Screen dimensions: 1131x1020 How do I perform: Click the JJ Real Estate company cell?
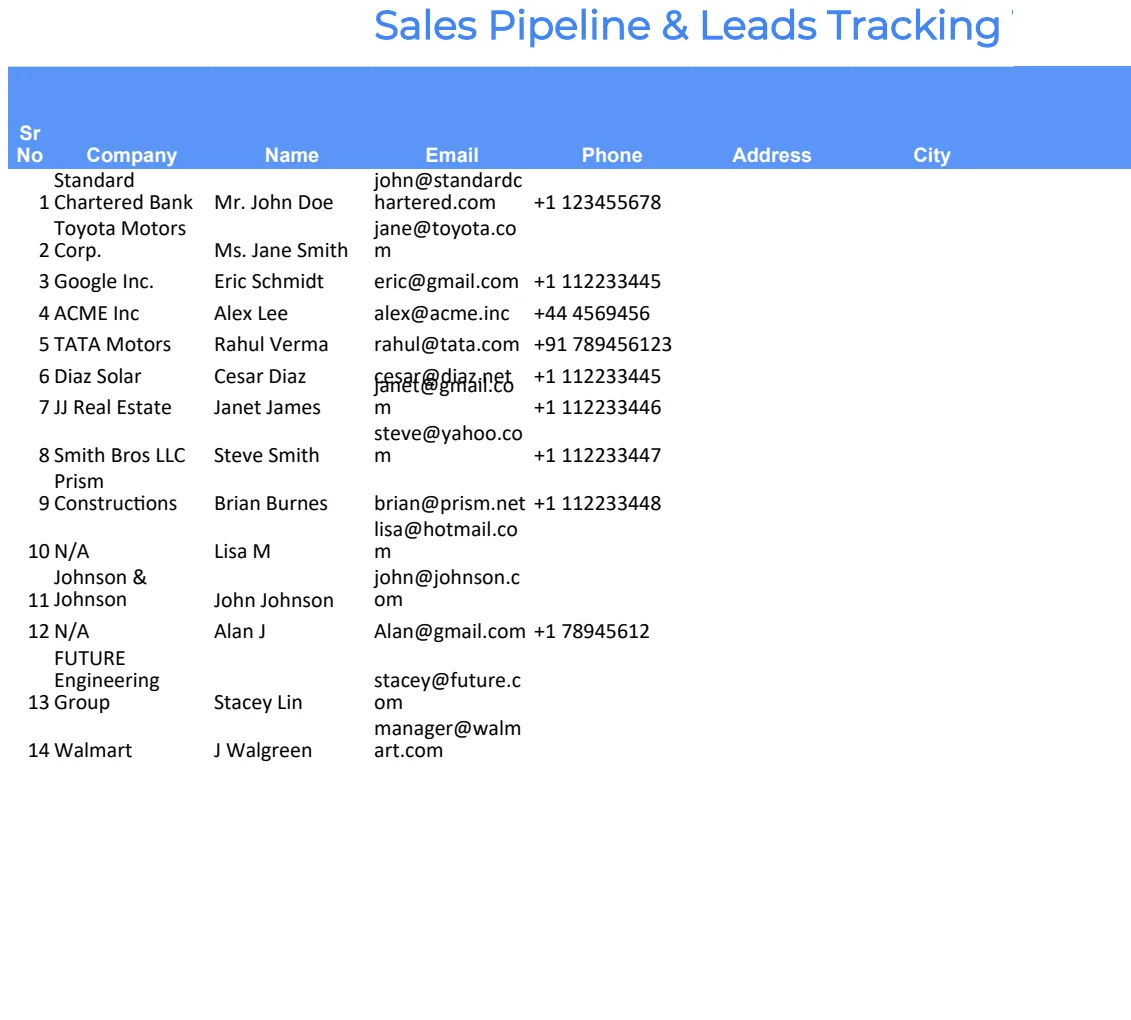[x=113, y=408]
